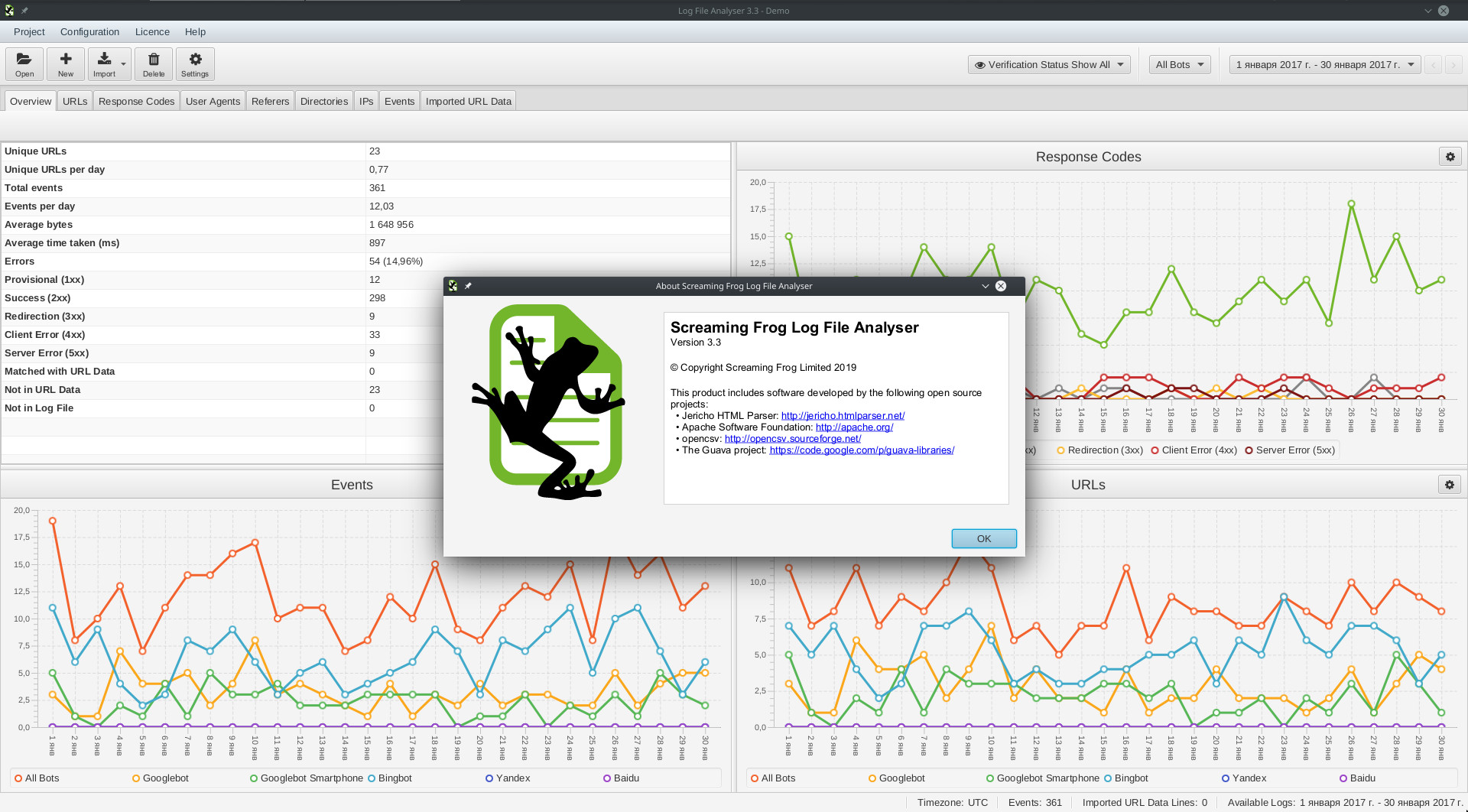This screenshot has height=812, width=1468.
Task: Toggle Yandex series in URLs chart legend
Action: 1244,778
